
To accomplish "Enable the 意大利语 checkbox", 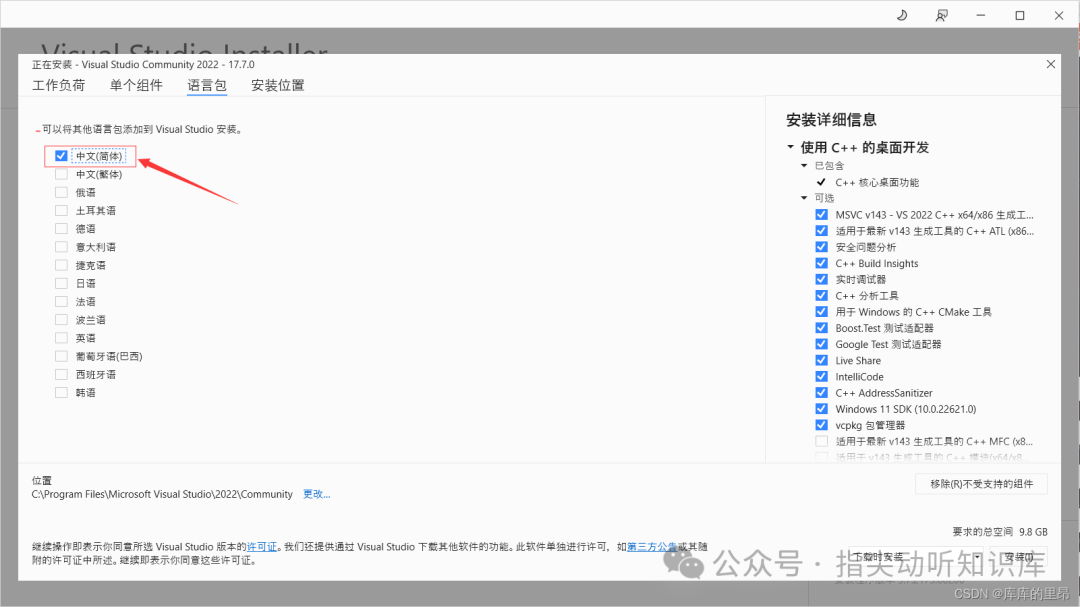I will pos(61,247).
